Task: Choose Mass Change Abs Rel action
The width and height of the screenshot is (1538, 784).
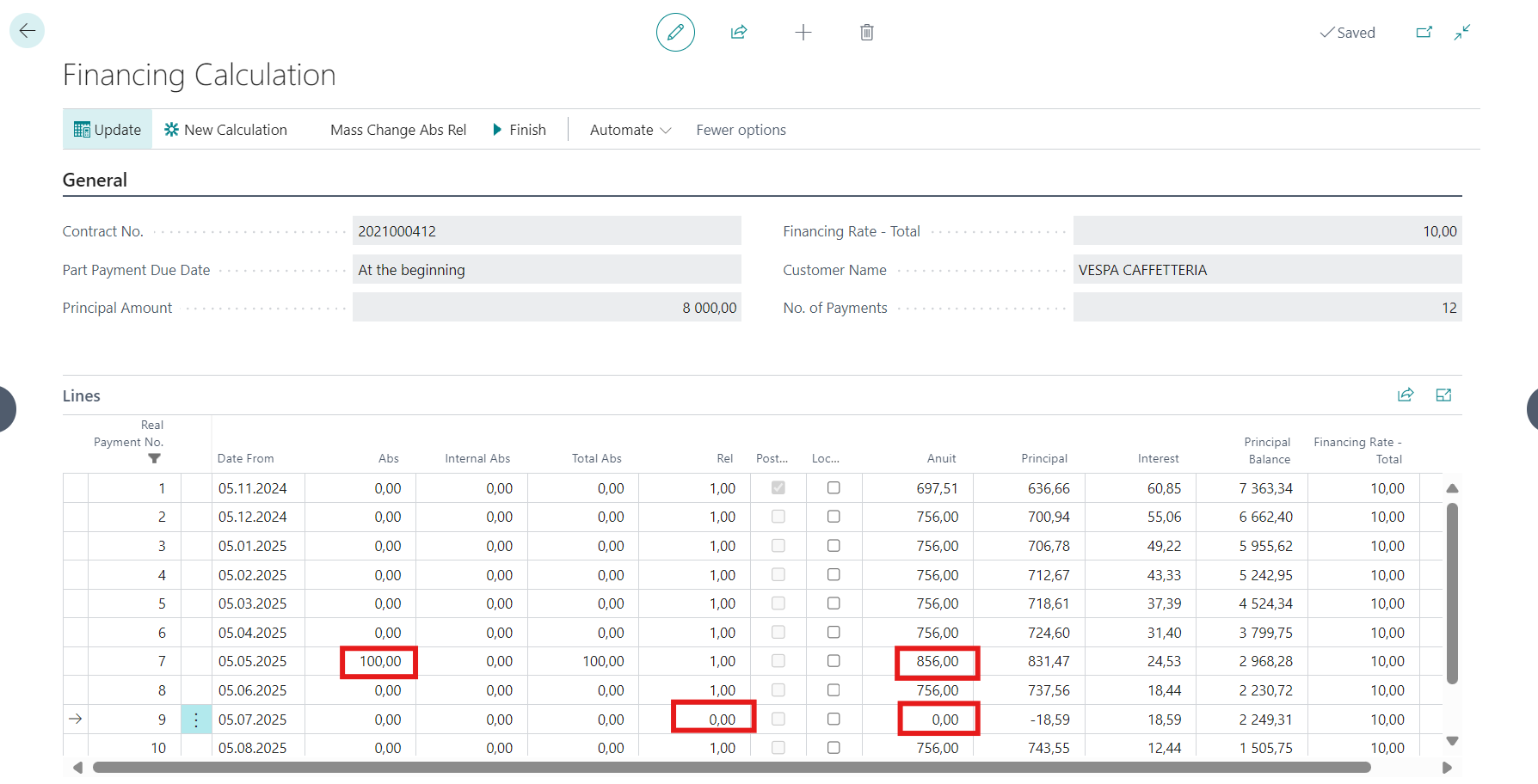Action: pos(398,130)
